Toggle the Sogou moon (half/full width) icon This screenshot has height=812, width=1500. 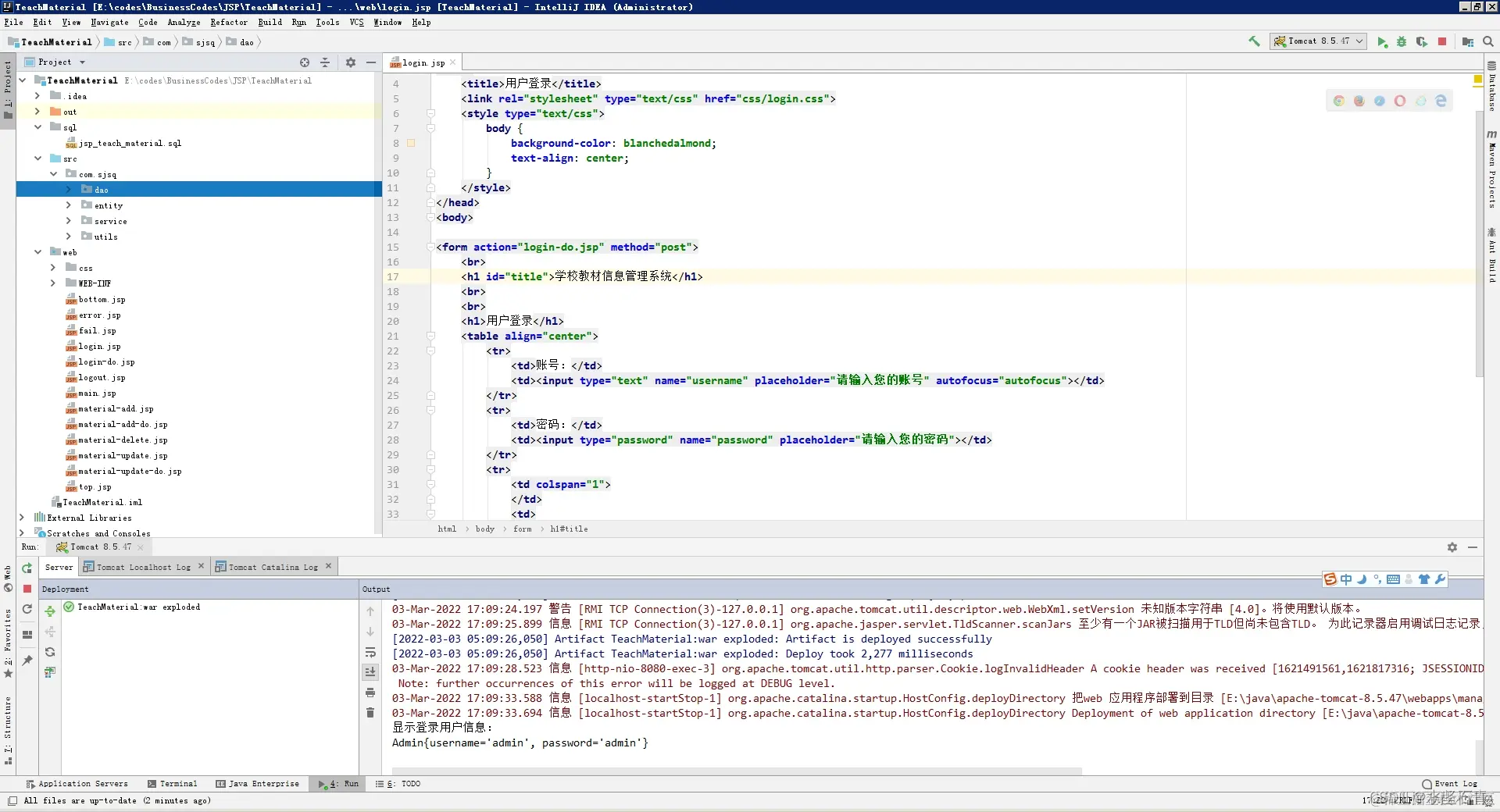point(1362,579)
